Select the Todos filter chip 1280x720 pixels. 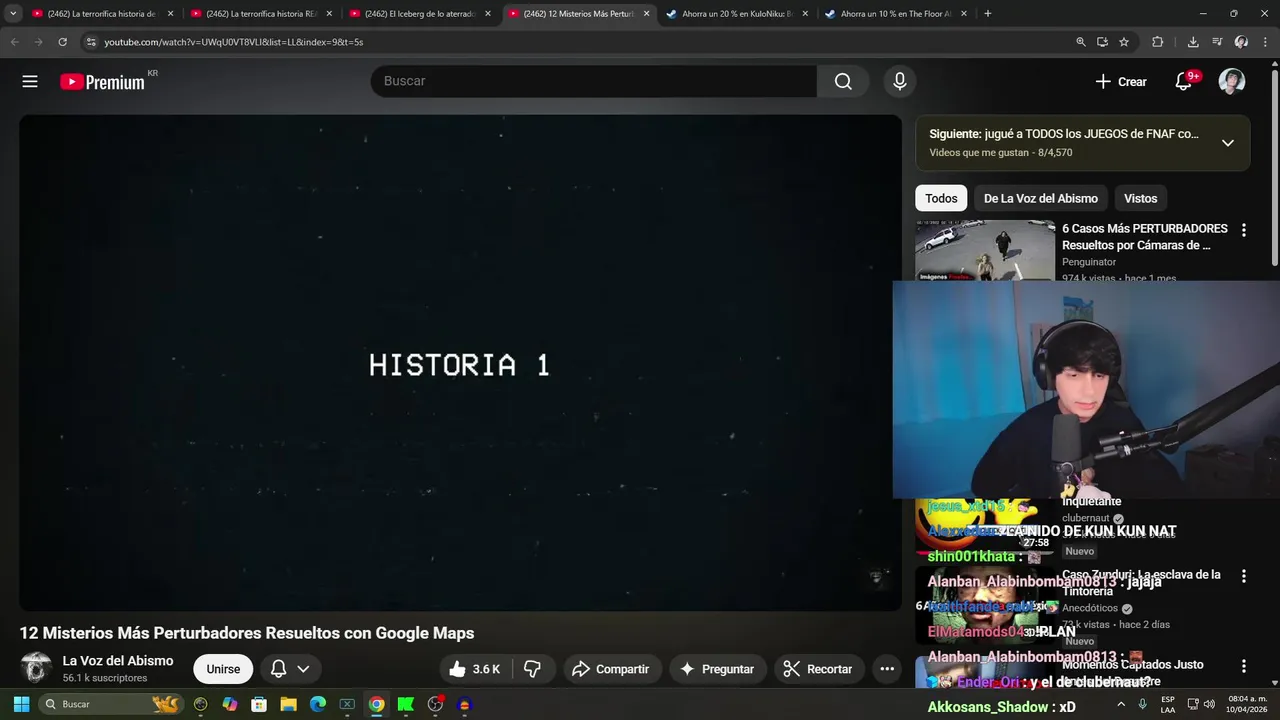coord(941,198)
